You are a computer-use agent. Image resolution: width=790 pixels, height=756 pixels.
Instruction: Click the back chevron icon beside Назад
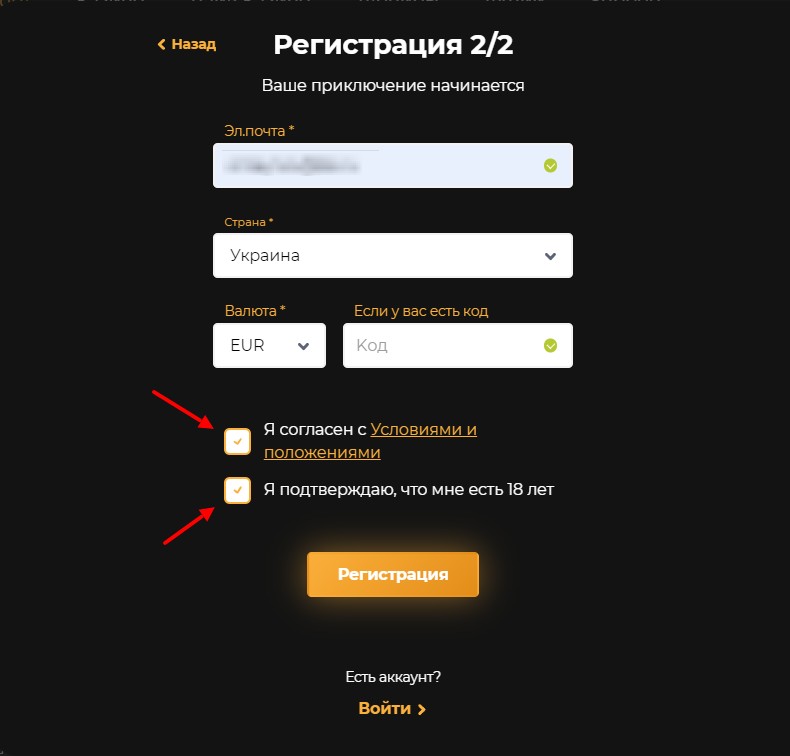coord(161,44)
